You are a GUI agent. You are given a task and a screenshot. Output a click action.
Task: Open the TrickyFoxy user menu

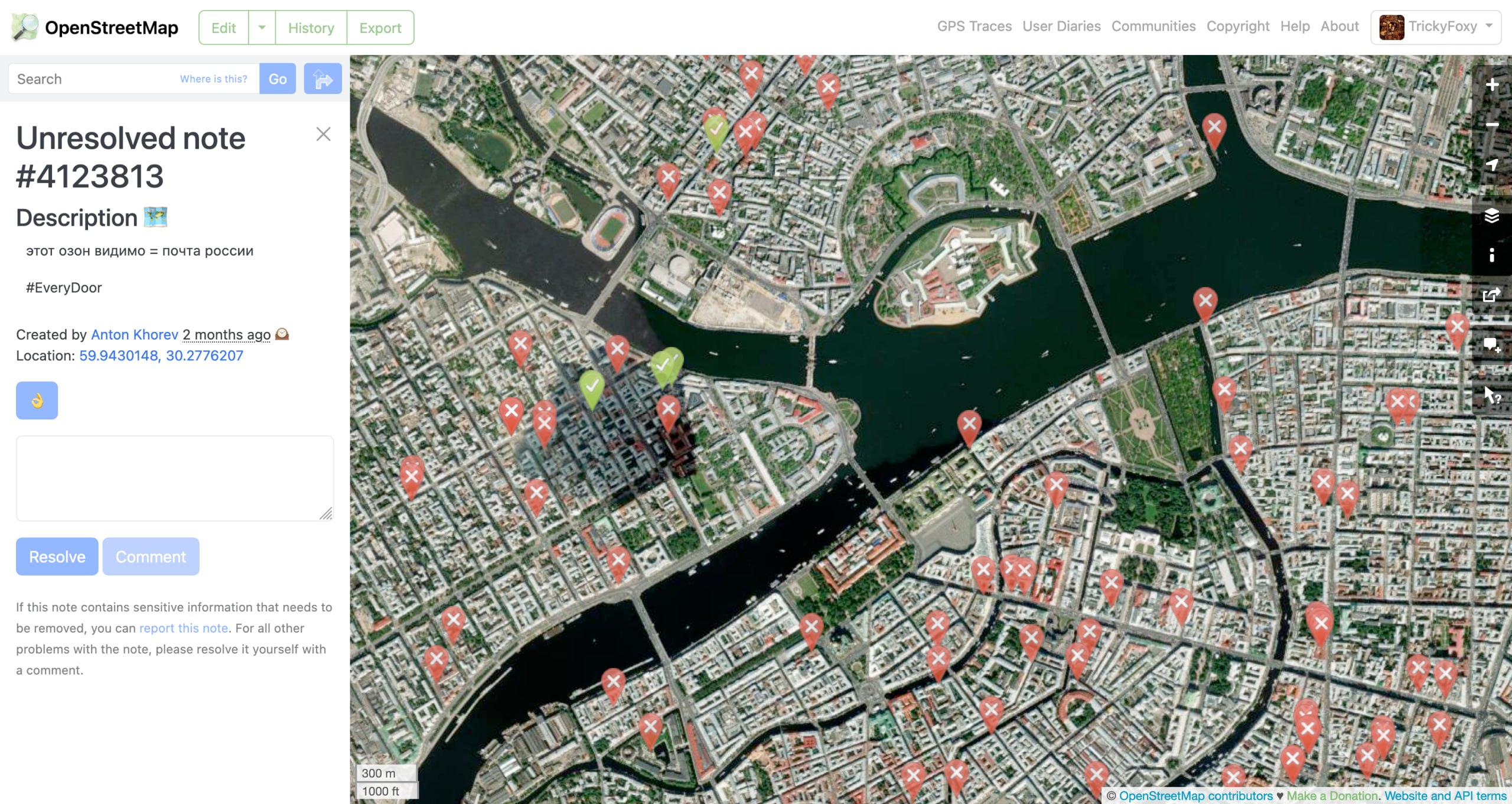coord(1436,27)
